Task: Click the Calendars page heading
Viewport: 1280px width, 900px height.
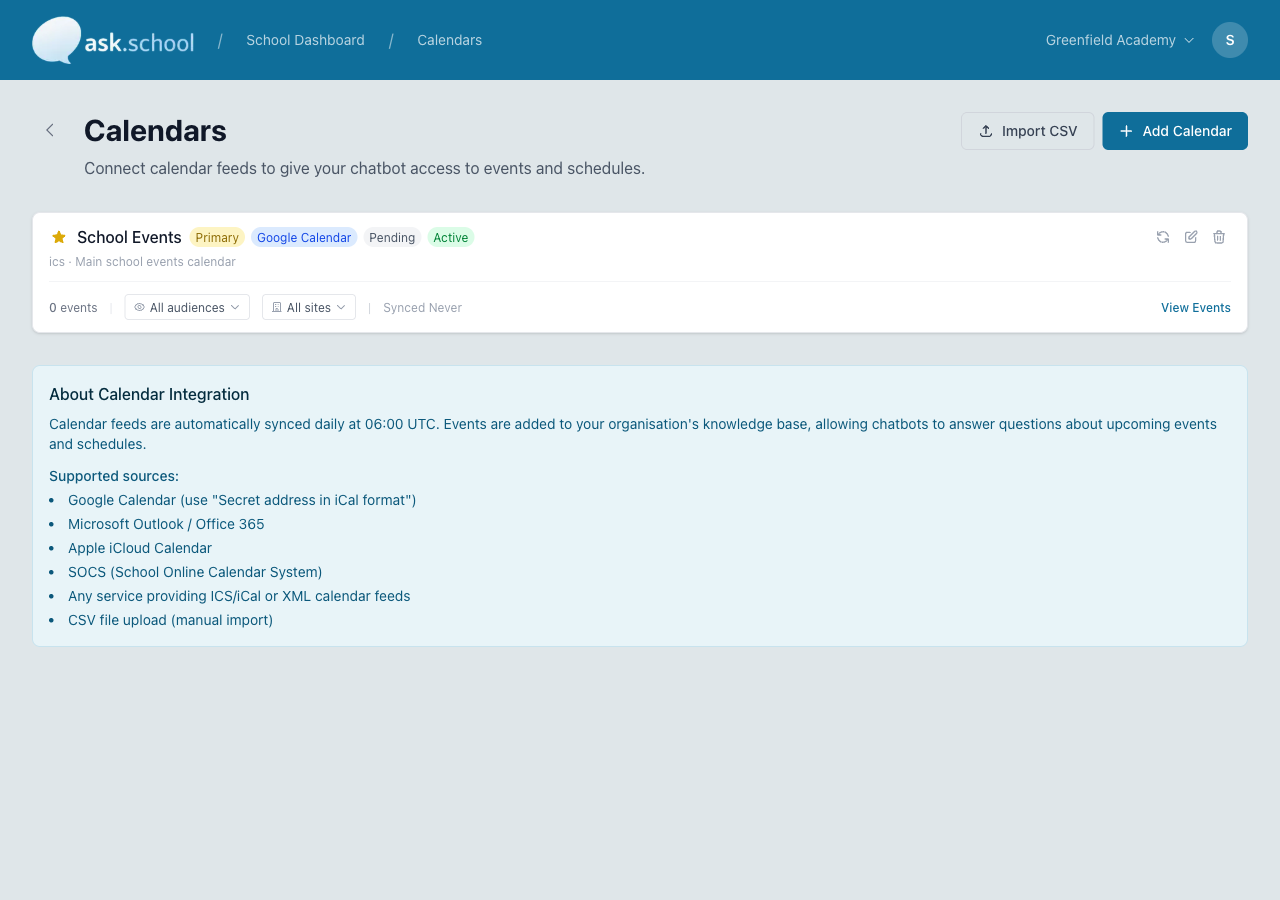Action: click(x=155, y=130)
